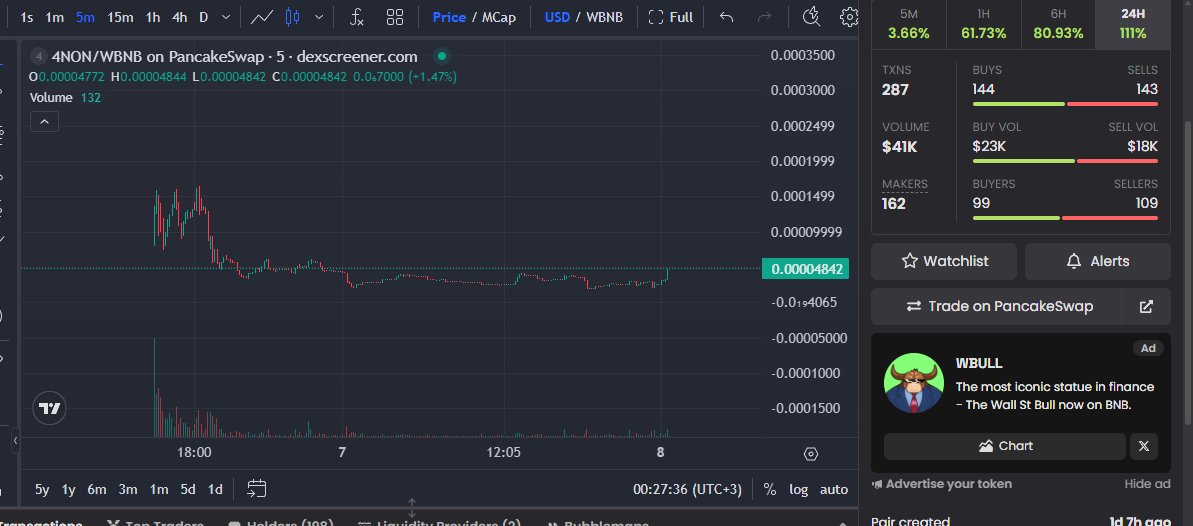Screen dimensions: 1193x526
Task: Set range to 5d
Action: click(x=188, y=489)
